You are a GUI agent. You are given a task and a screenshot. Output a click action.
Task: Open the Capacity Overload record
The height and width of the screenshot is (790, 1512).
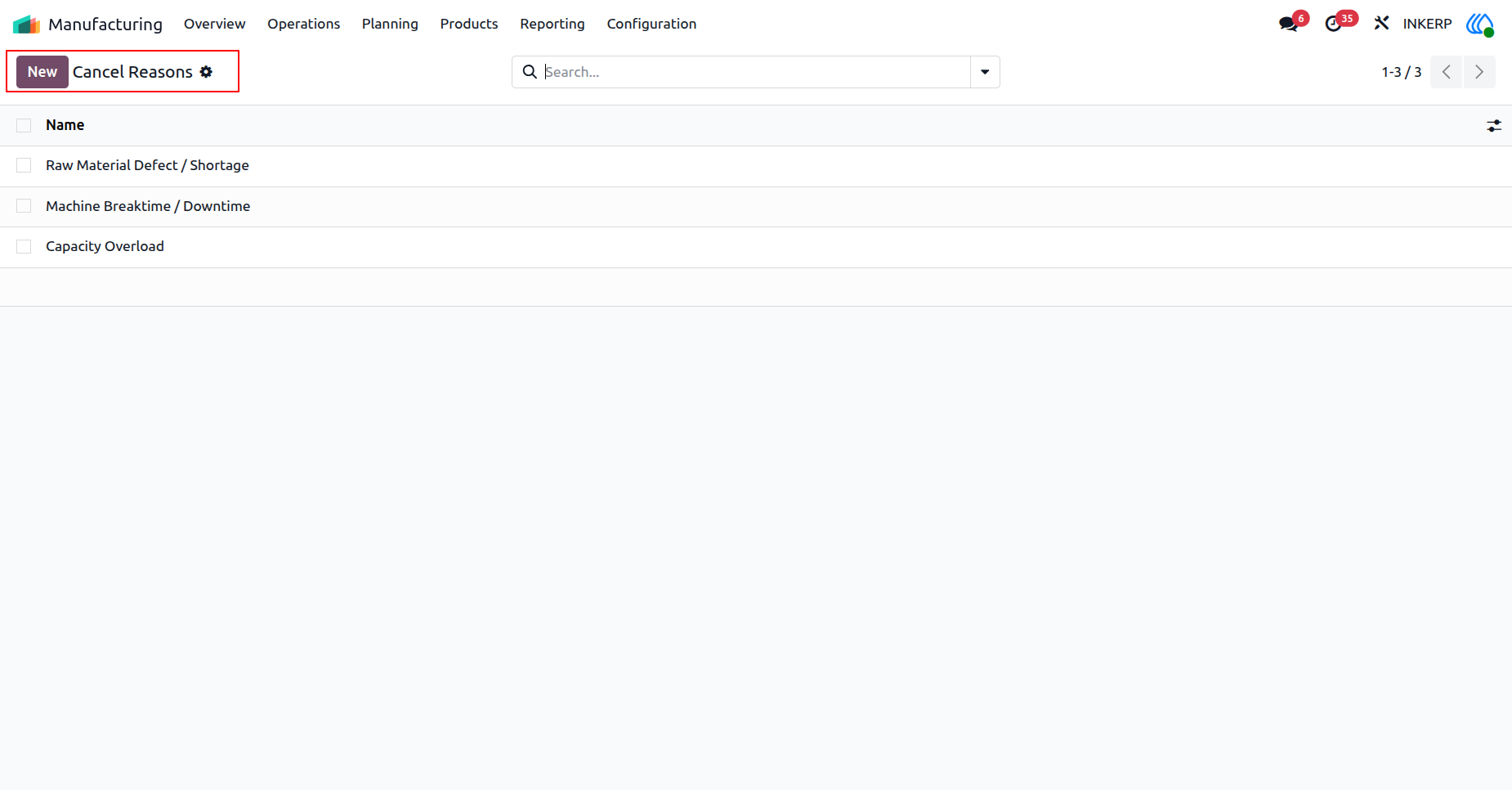pos(105,246)
